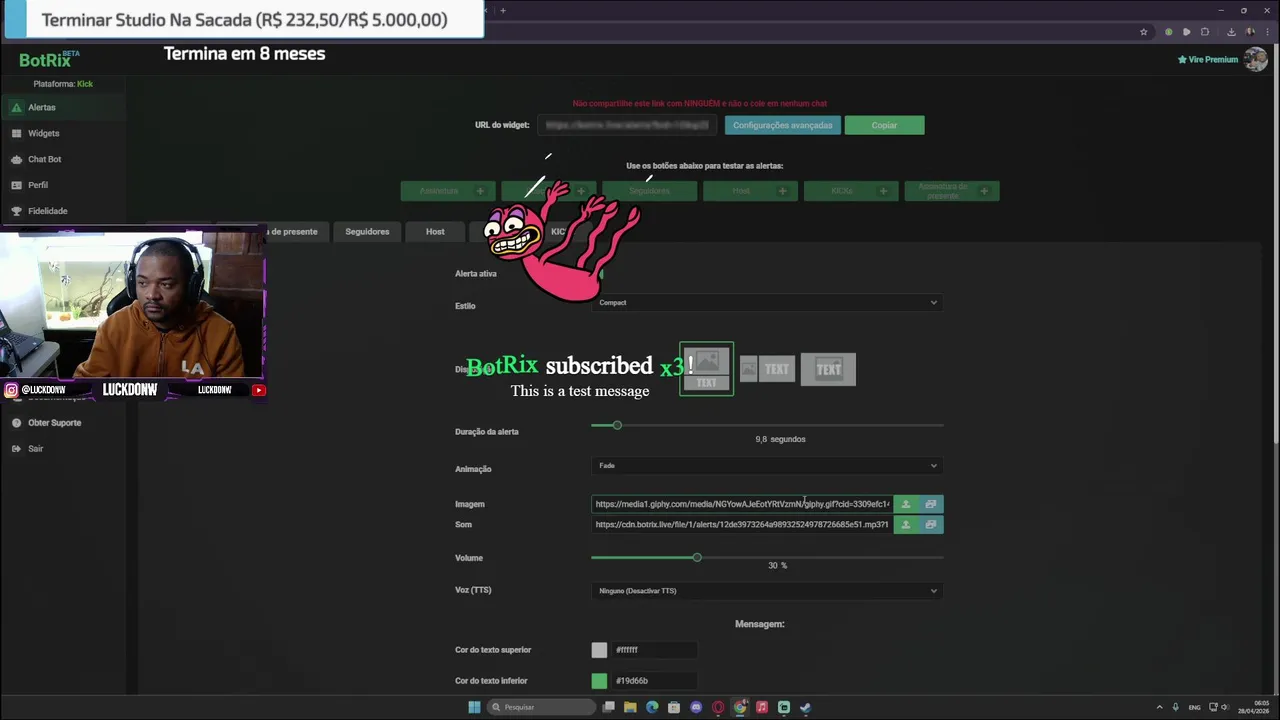The width and height of the screenshot is (1280, 720).
Task: Click the Obter Suporte sidebar label
Action: (54, 423)
